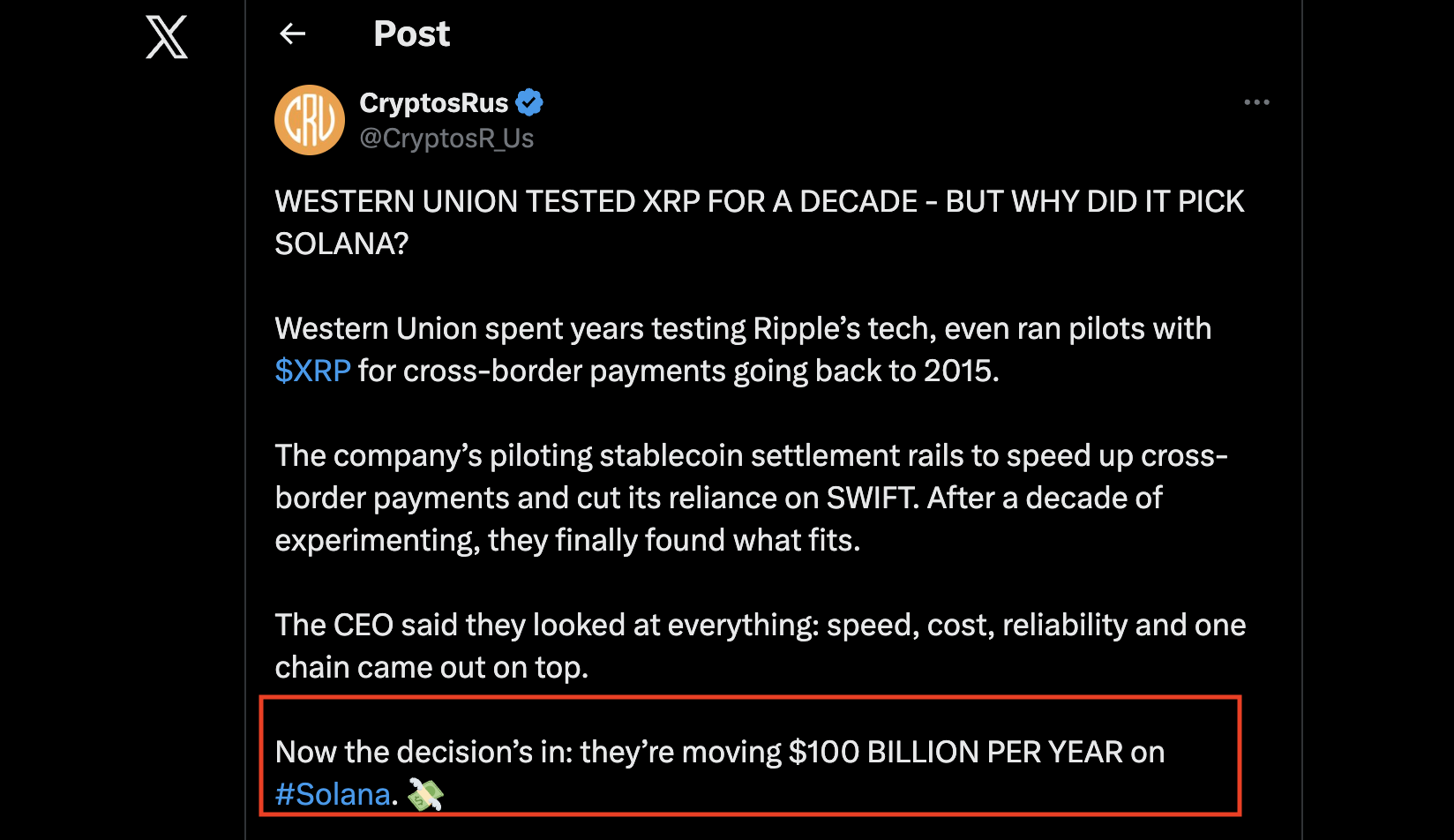Open the post's three-dot More menu

[1256, 102]
